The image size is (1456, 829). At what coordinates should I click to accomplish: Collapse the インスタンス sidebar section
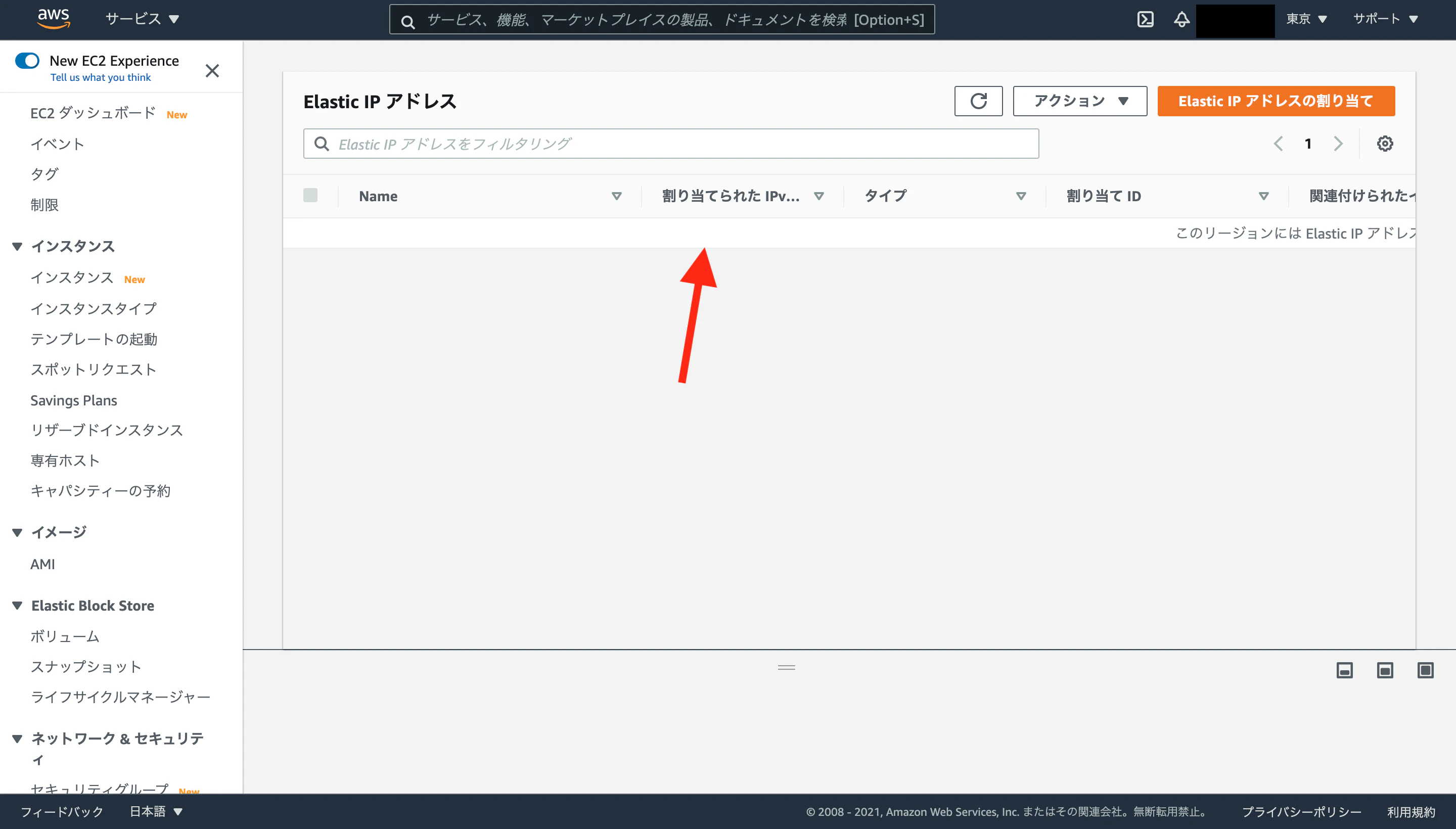coord(17,247)
